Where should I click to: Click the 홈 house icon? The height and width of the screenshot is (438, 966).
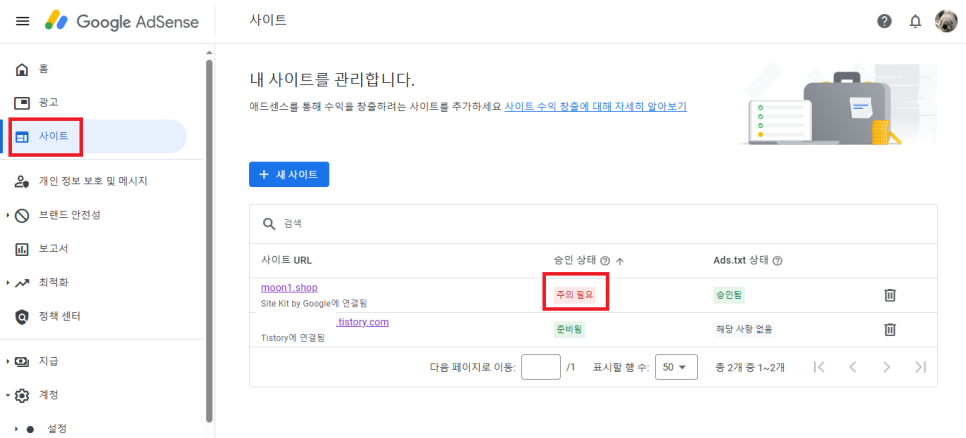click(x=22, y=69)
